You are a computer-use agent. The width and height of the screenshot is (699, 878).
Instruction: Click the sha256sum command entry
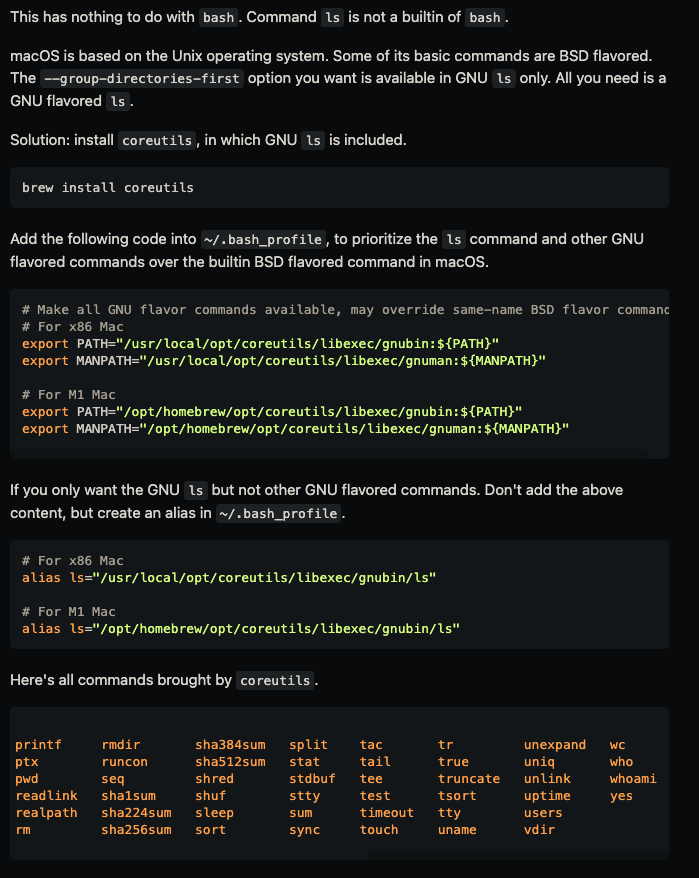[x=136, y=830]
